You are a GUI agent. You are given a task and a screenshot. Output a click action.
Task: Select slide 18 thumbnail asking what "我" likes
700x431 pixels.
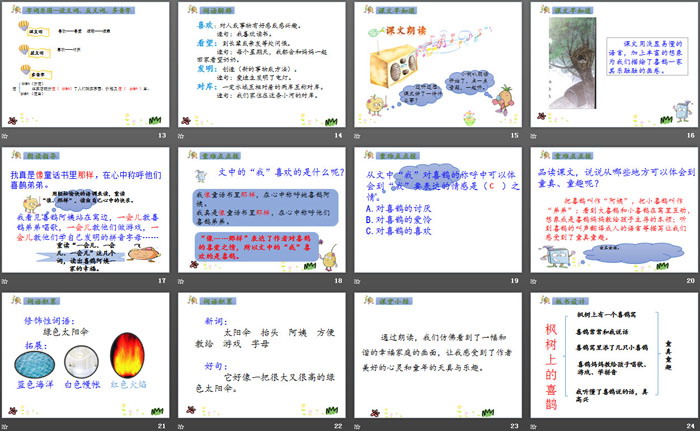pyautogui.click(x=262, y=210)
